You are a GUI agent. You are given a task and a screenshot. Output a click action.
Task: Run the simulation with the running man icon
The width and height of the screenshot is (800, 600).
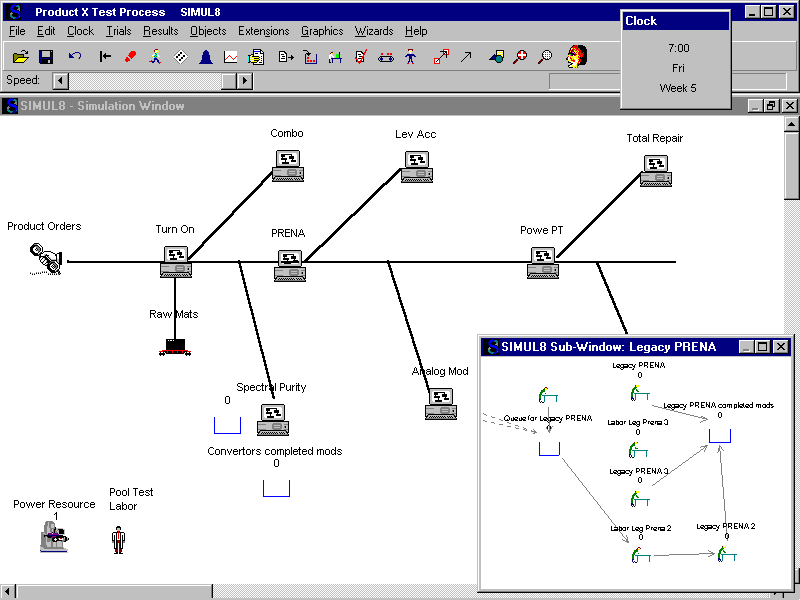pyautogui.click(x=155, y=56)
